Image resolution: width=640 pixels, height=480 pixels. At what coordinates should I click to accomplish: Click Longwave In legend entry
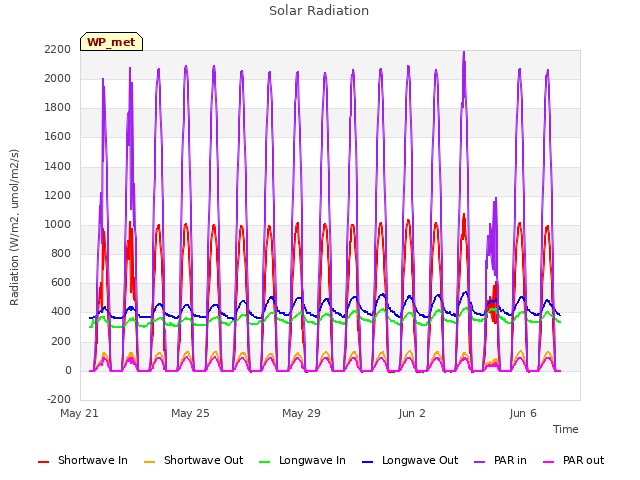click(x=302, y=460)
